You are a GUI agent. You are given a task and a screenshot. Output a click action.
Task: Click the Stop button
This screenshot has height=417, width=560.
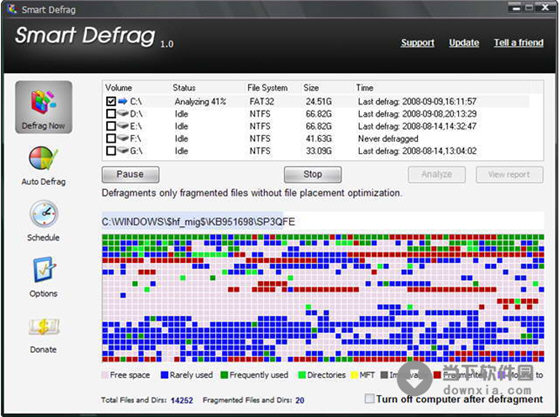point(313,174)
